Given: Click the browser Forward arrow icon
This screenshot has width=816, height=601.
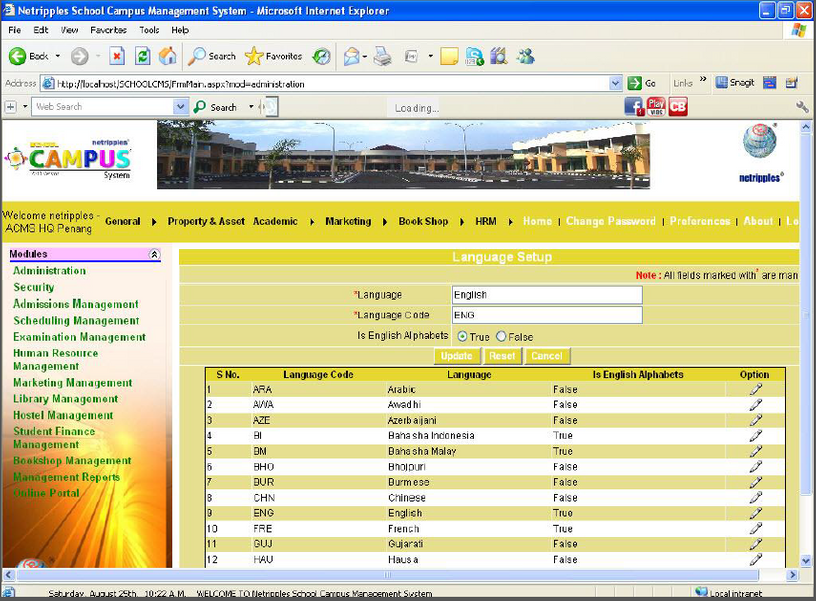Looking at the screenshot, I should click(80, 56).
